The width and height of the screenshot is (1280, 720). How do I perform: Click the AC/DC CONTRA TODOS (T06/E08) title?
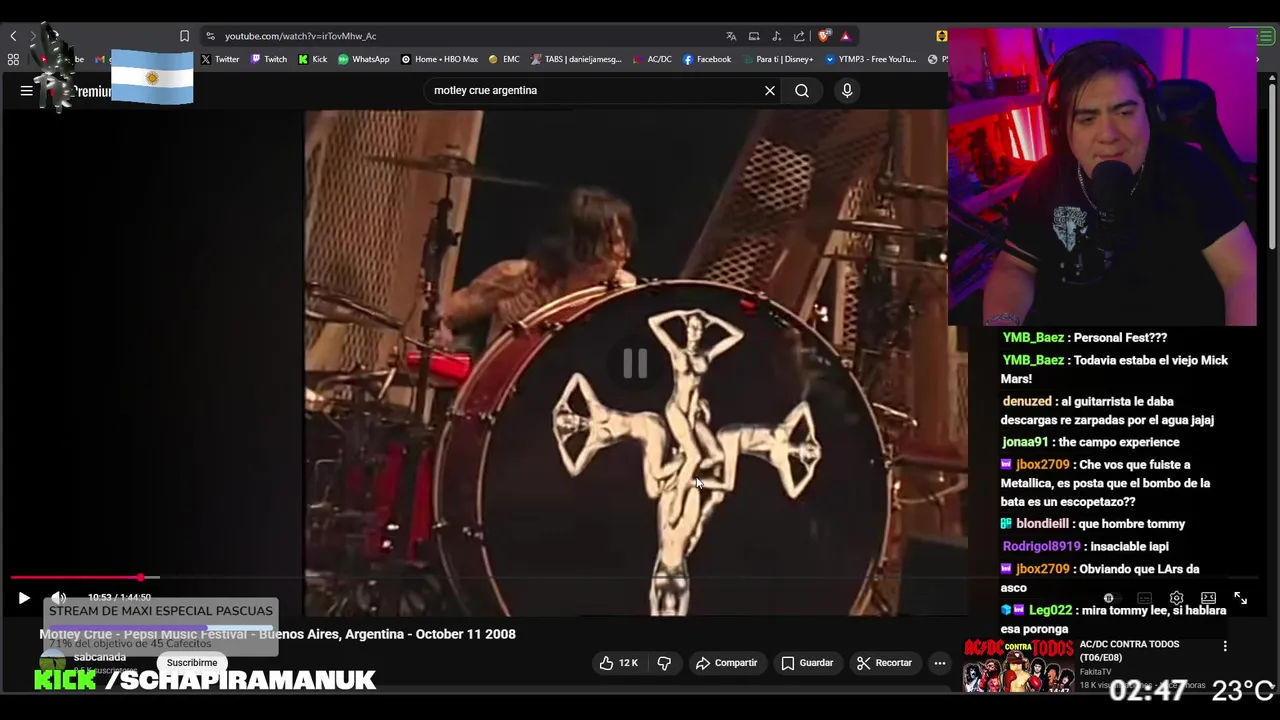pyautogui.click(x=1129, y=651)
